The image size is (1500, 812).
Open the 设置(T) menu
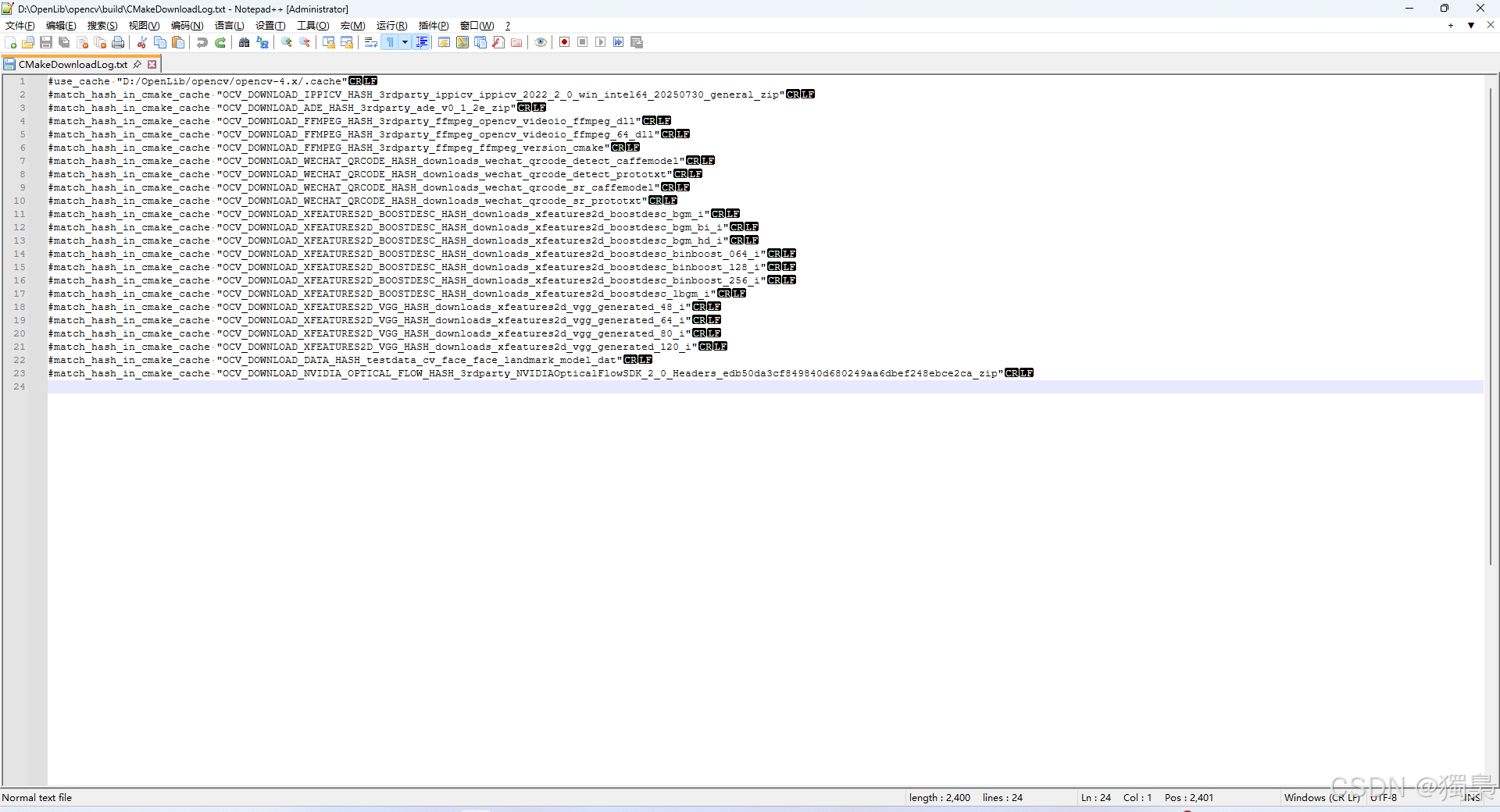pos(270,26)
